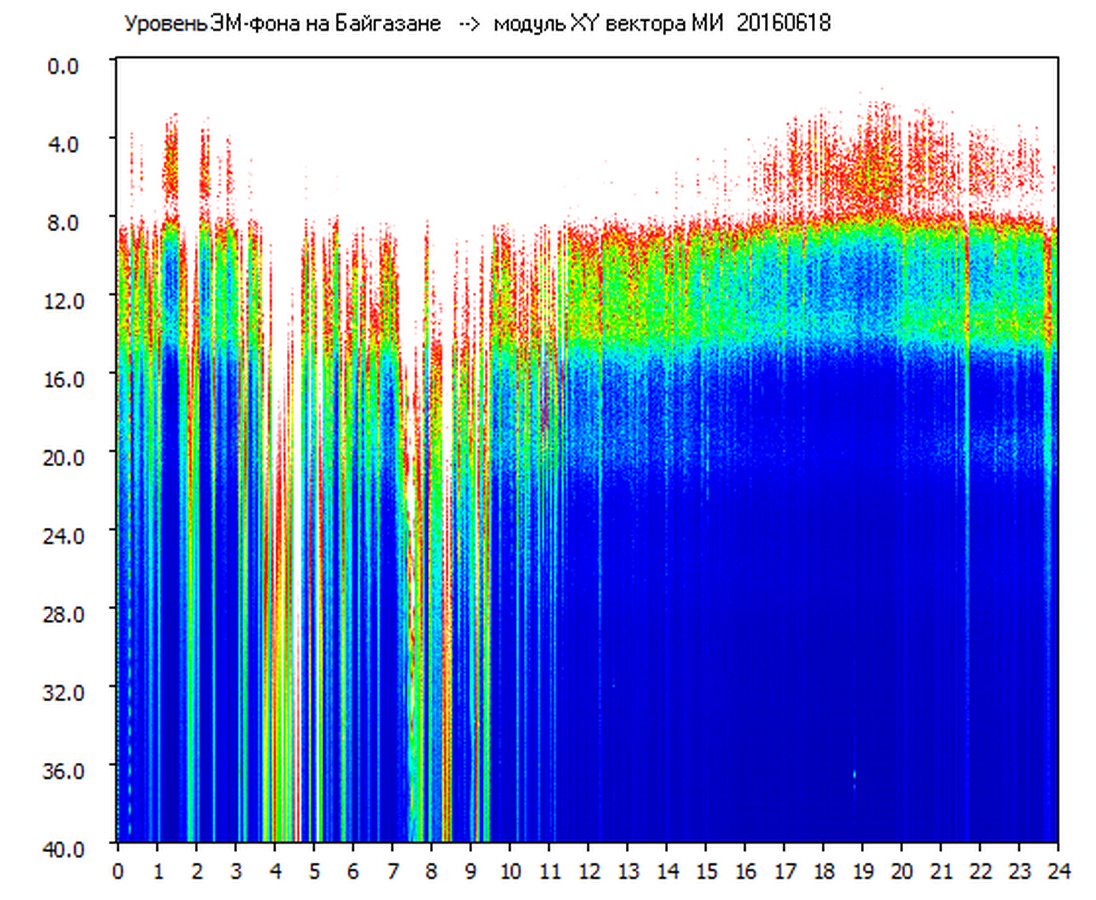Click the date 20160618 in the title
The width and height of the screenshot is (1096, 900).
pyautogui.click(x=783, y=24)
